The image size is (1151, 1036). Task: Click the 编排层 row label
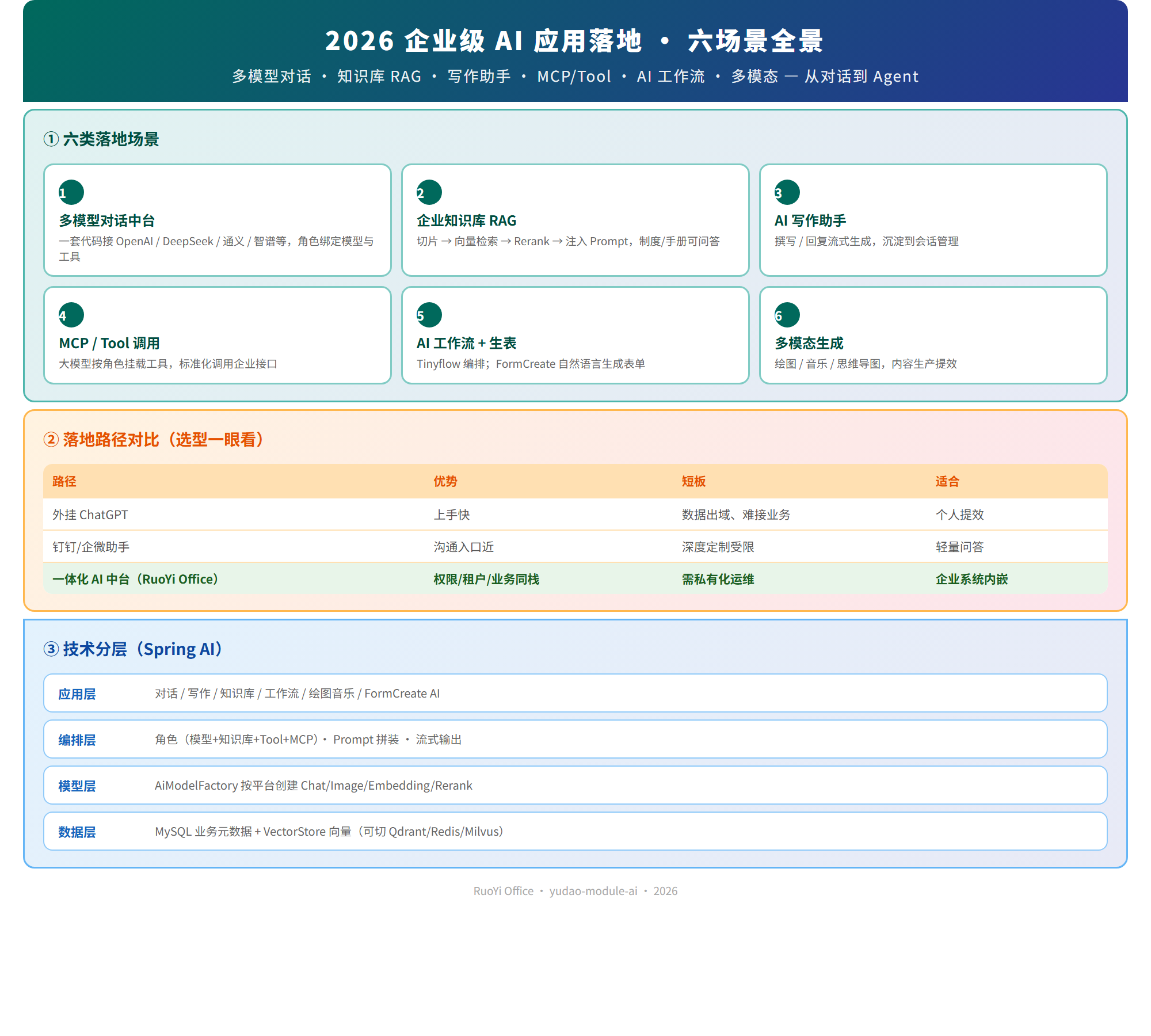77,740
